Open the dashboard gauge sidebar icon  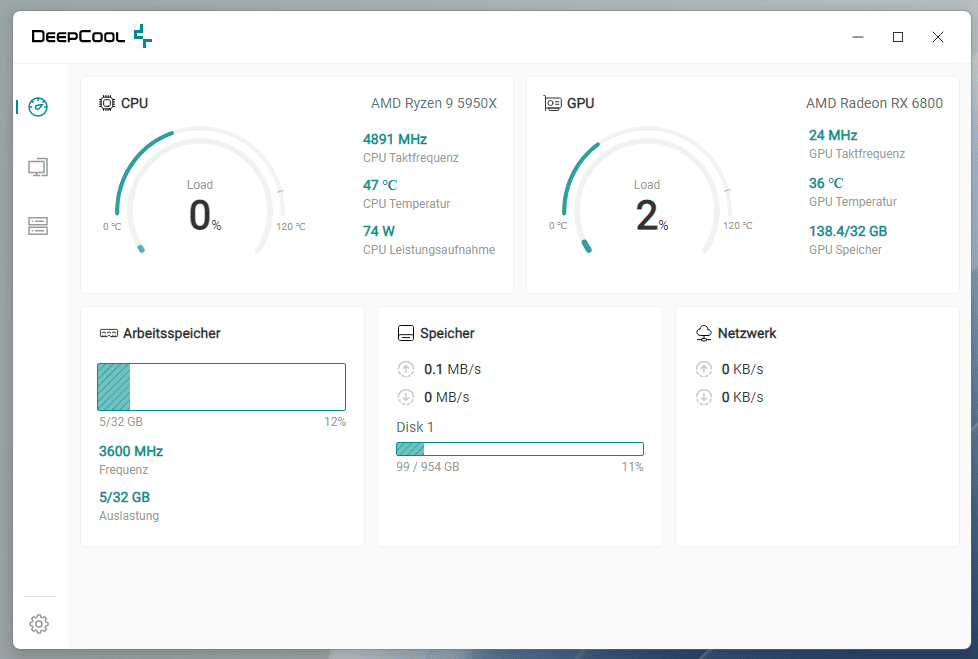coord(38,107)
